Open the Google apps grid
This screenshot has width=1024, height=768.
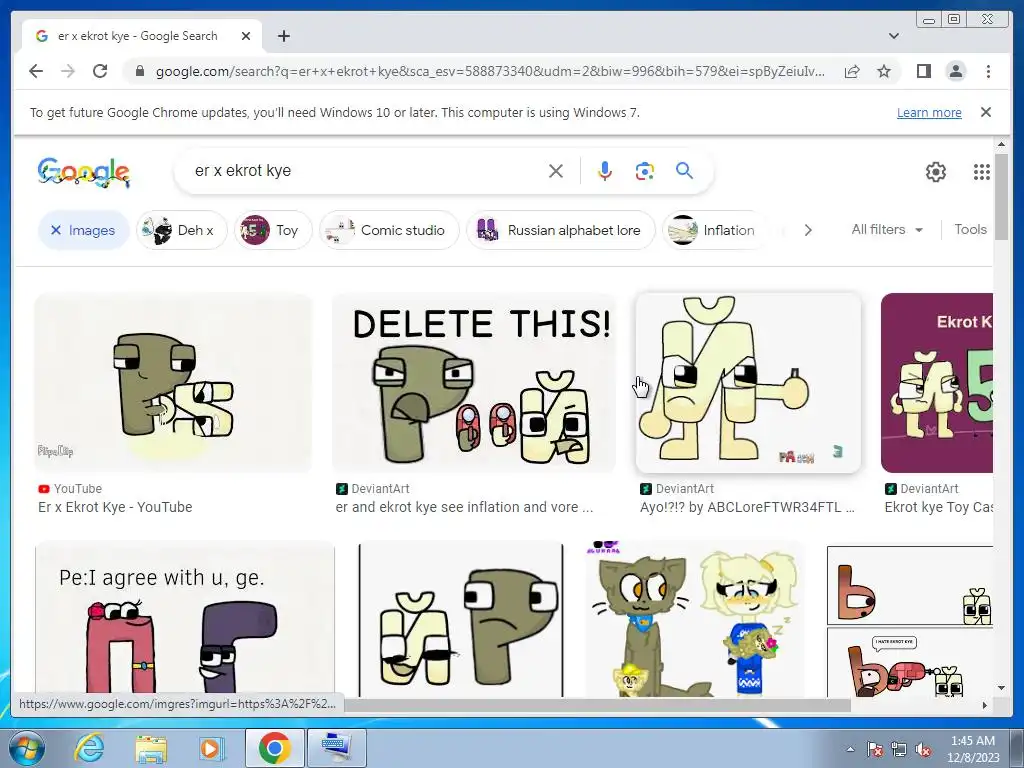[x=982, y=172]
